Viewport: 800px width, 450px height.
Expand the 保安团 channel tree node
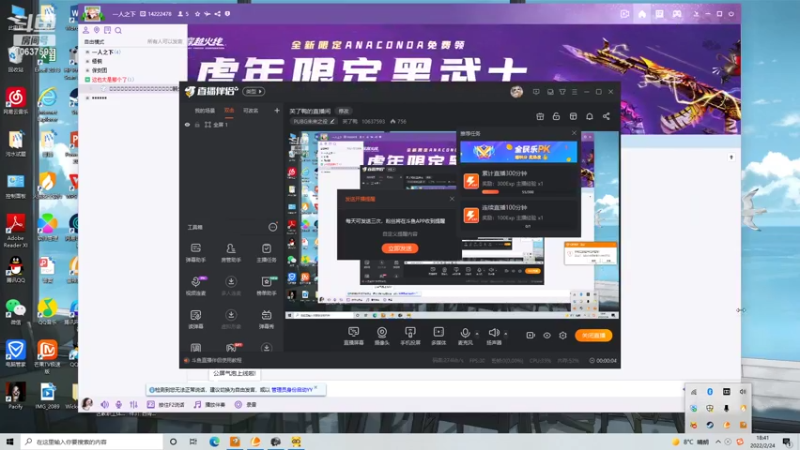[x=88, y=70]
